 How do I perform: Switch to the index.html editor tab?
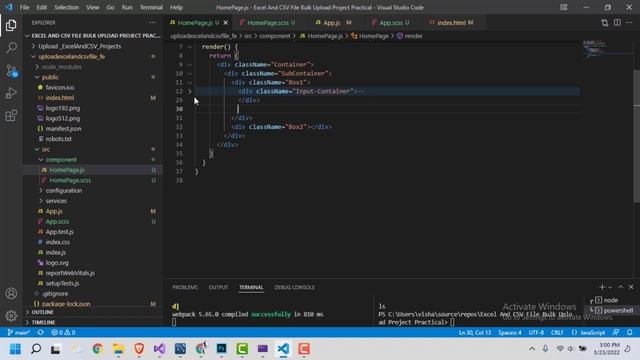(451, 23)
